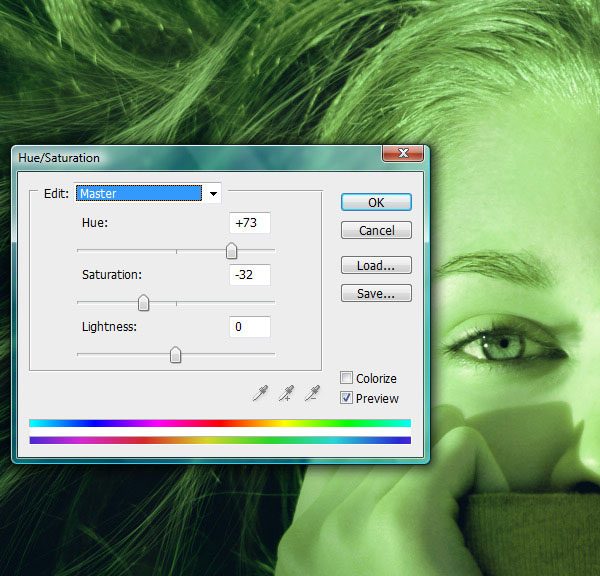This screenshot has width=600, height=576.
Task: Click the Save... settings button
Action: tap(376, 293)
